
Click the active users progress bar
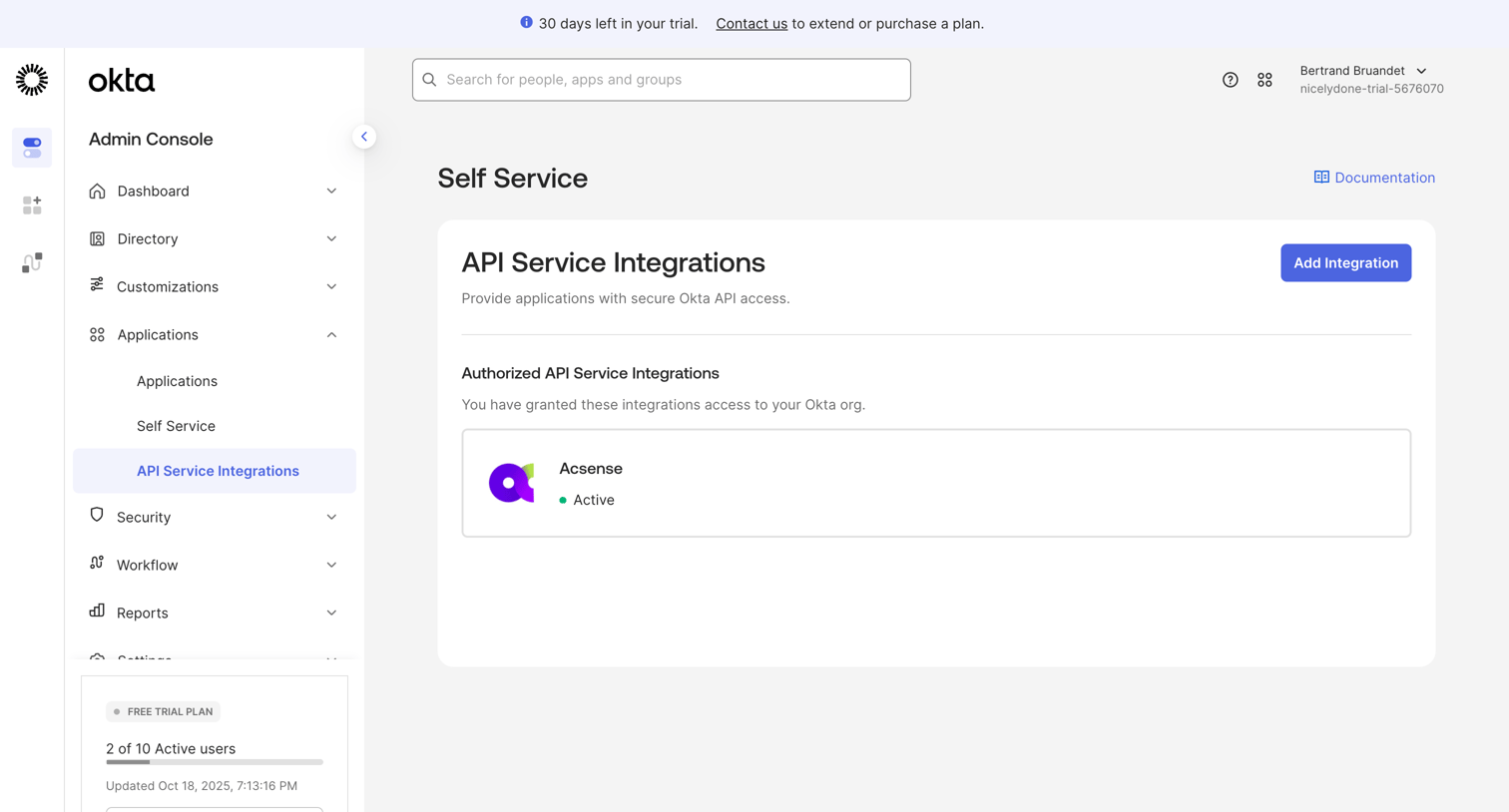point(215,762)
